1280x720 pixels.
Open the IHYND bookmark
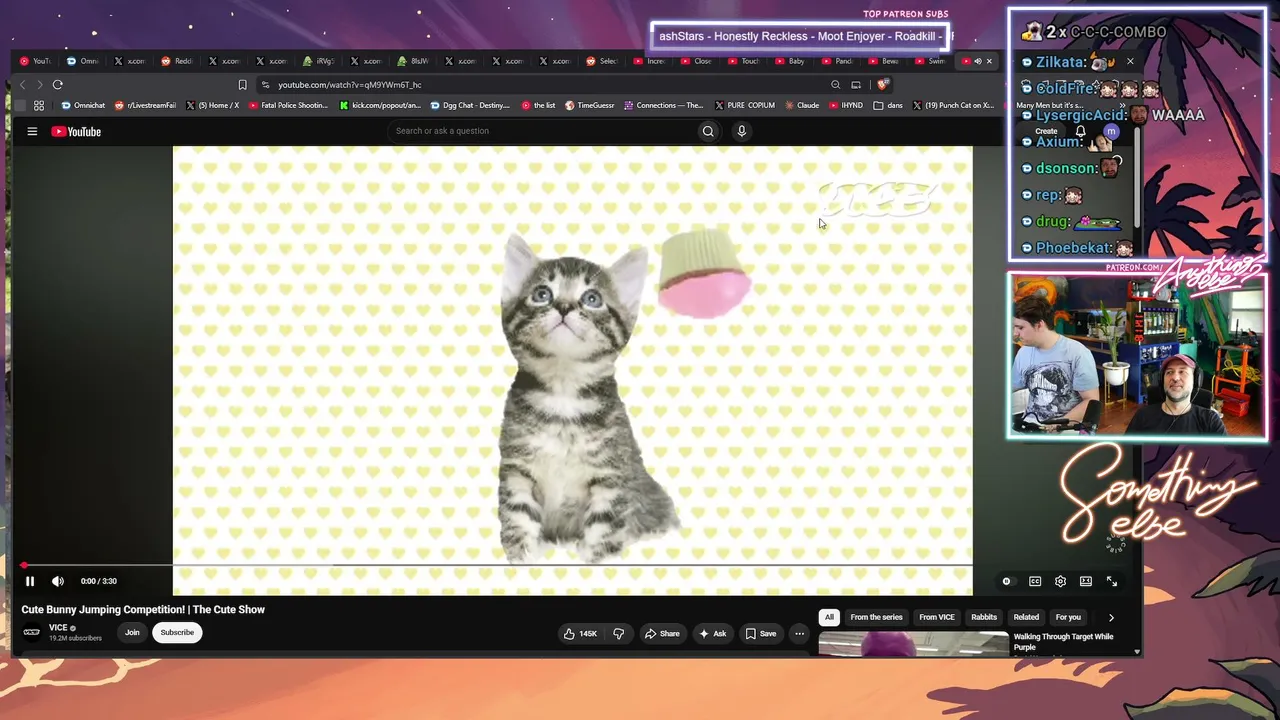tap(846, 105)
